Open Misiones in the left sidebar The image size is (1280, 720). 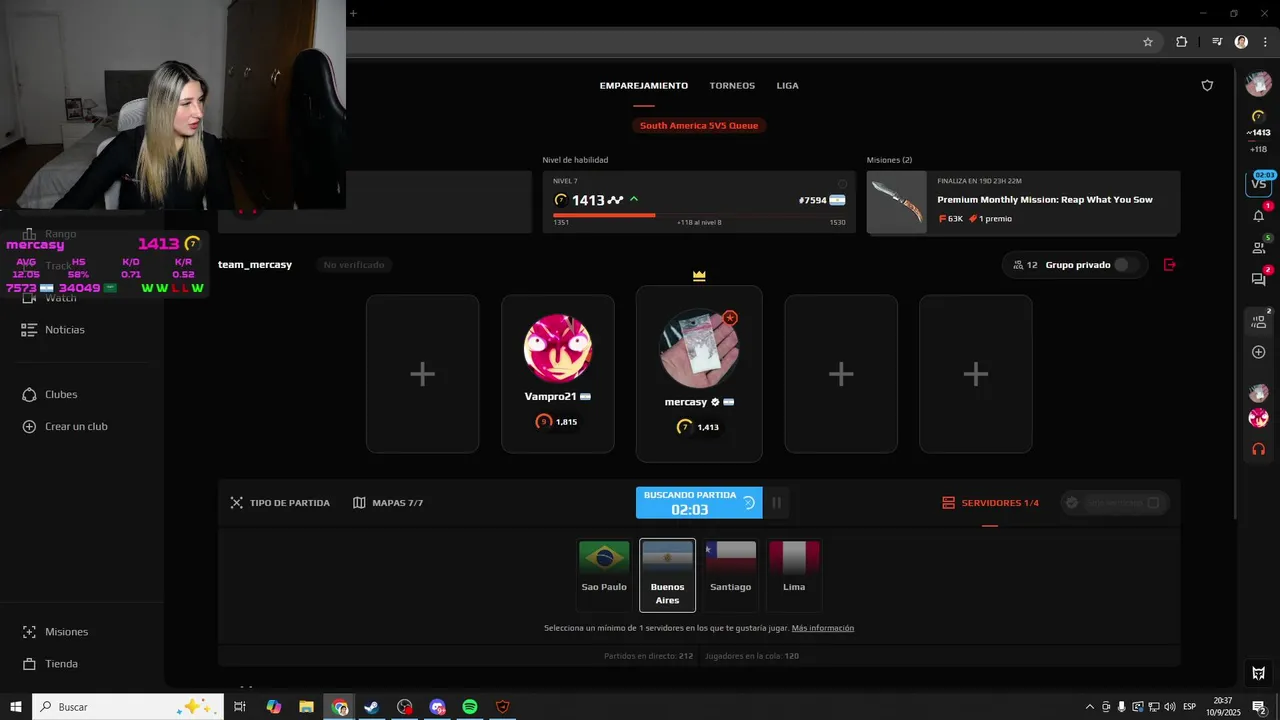55,632
